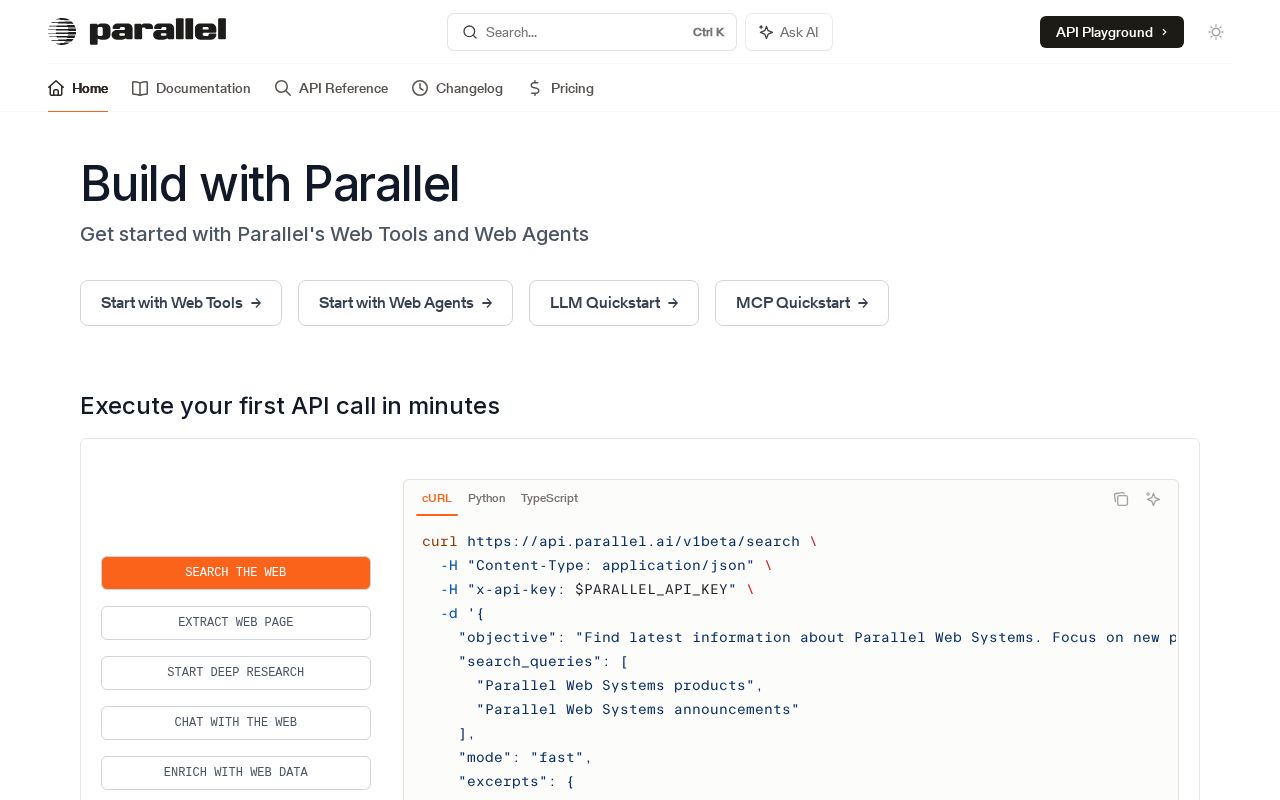The height and width of the screenshot is (800, 1280).
Task: Open the LLM Quickstart link
Action: pyautogui.click(x=614, y=303)
